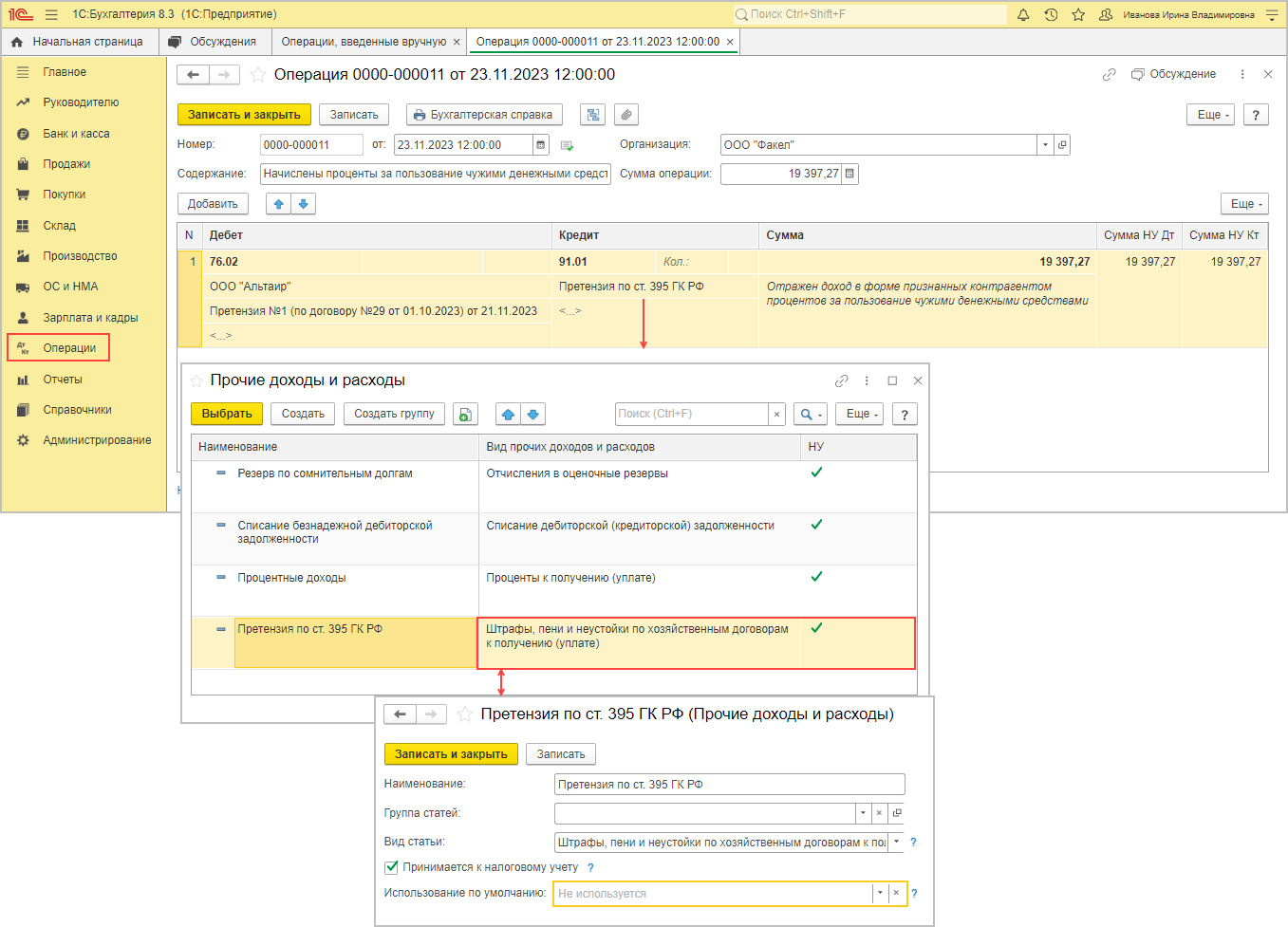Select Резерв по сомнительным долгам row
Screen dimensions: 1288x927
pos(554,486)
